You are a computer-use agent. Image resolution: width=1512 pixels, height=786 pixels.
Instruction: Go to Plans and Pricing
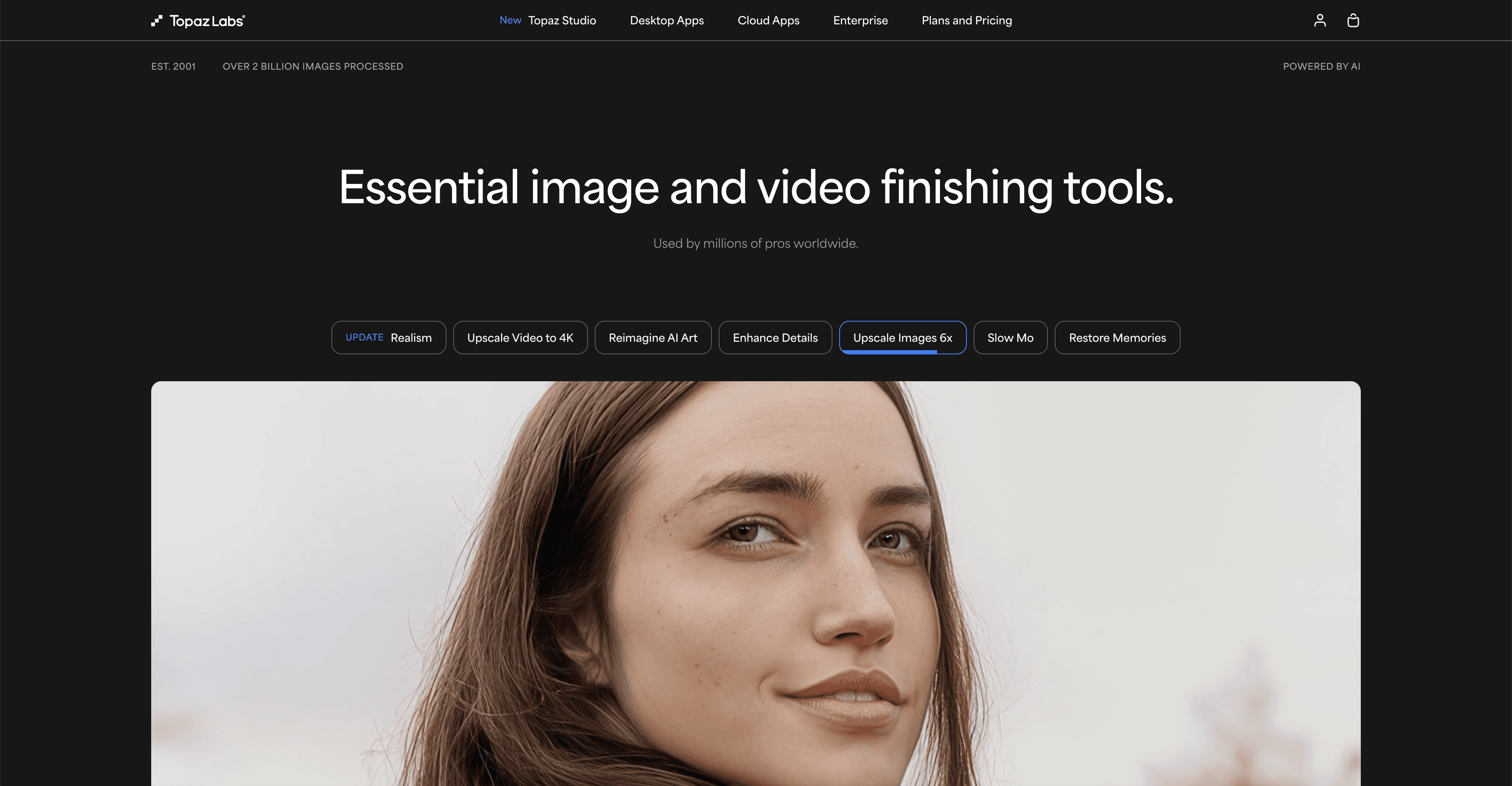click(x=966, y=21)
